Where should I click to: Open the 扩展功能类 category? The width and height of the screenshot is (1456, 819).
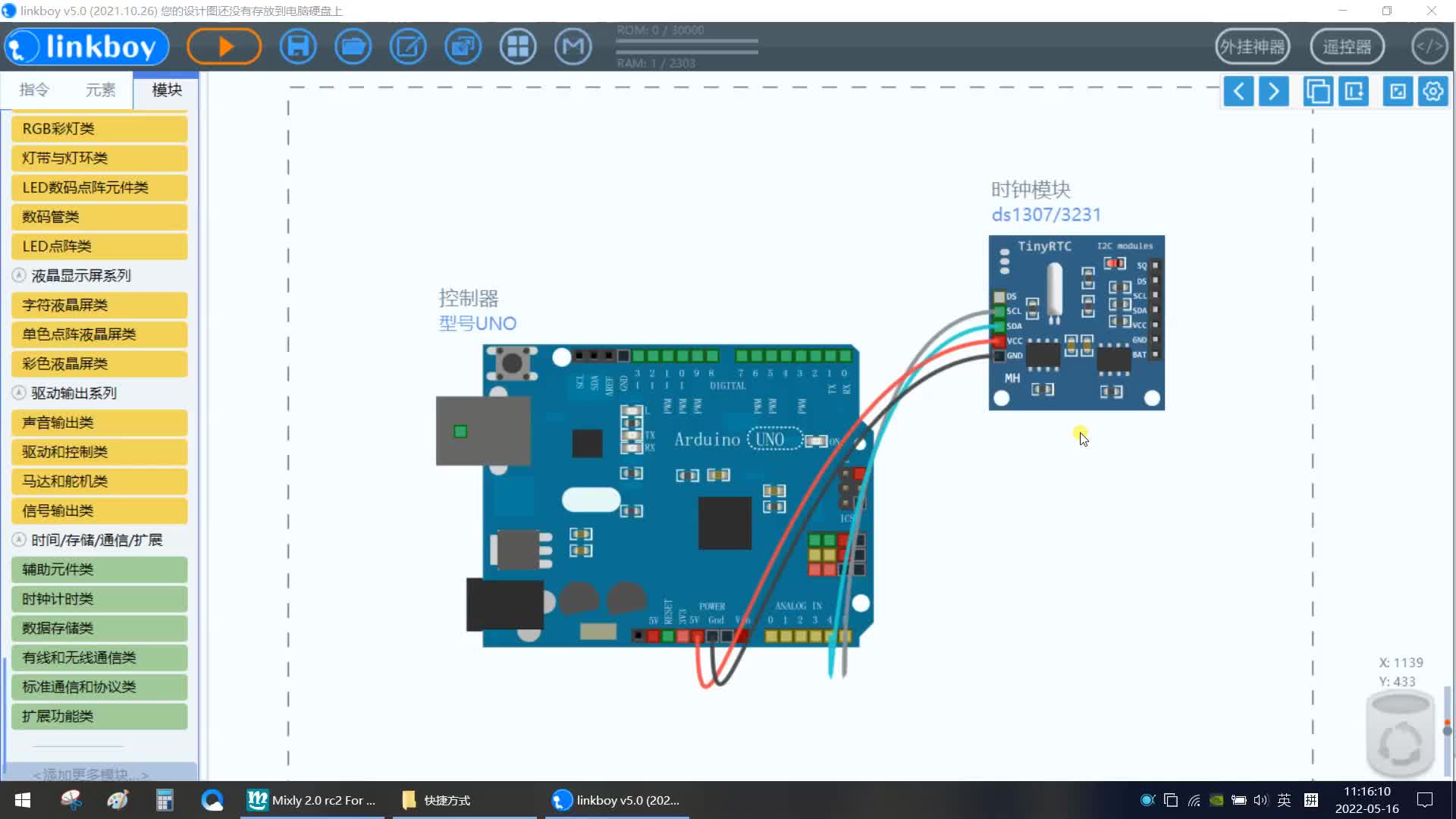point(99,717)
